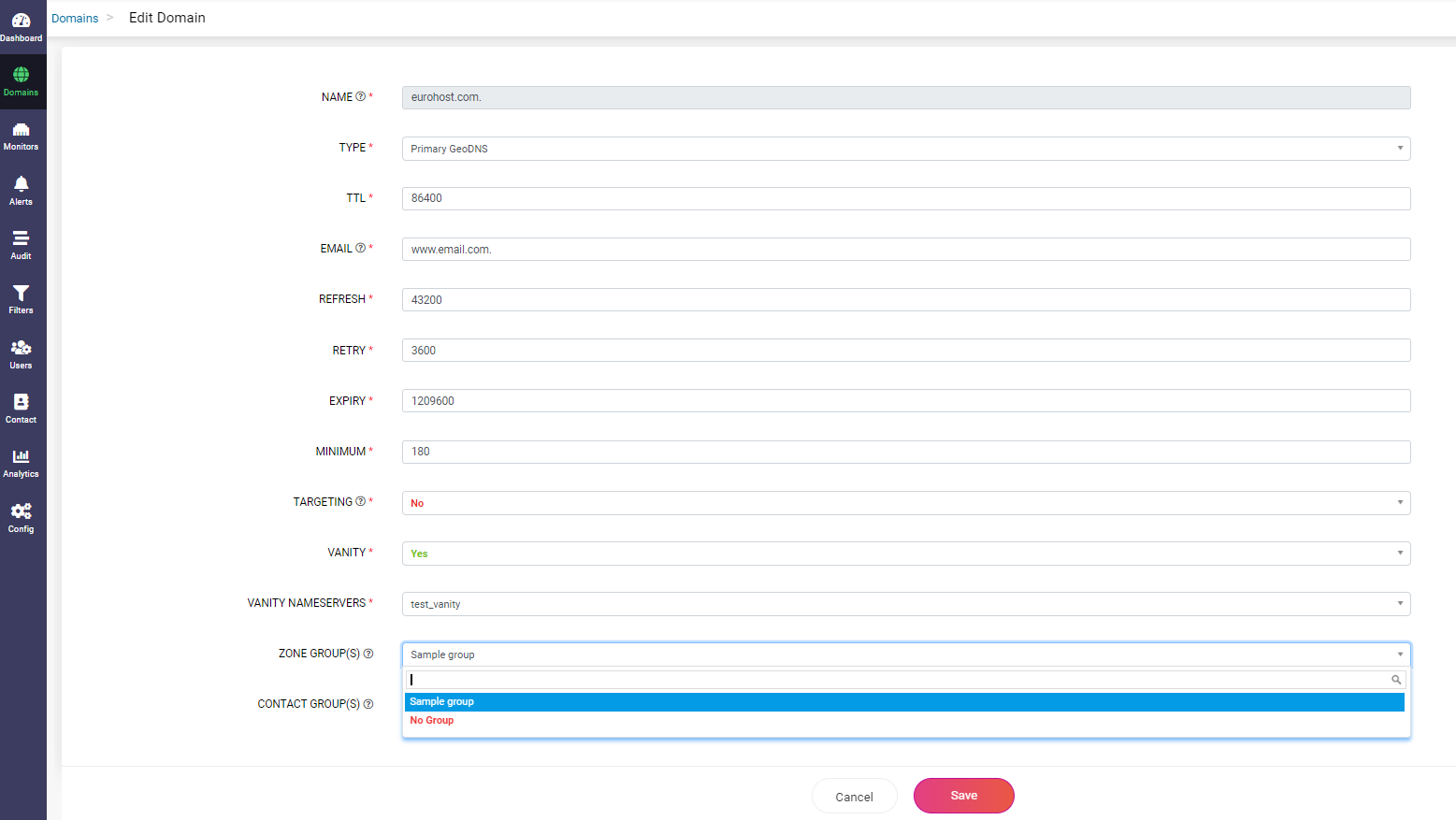Click the MINIMUM field label

(x=340, y=452)
